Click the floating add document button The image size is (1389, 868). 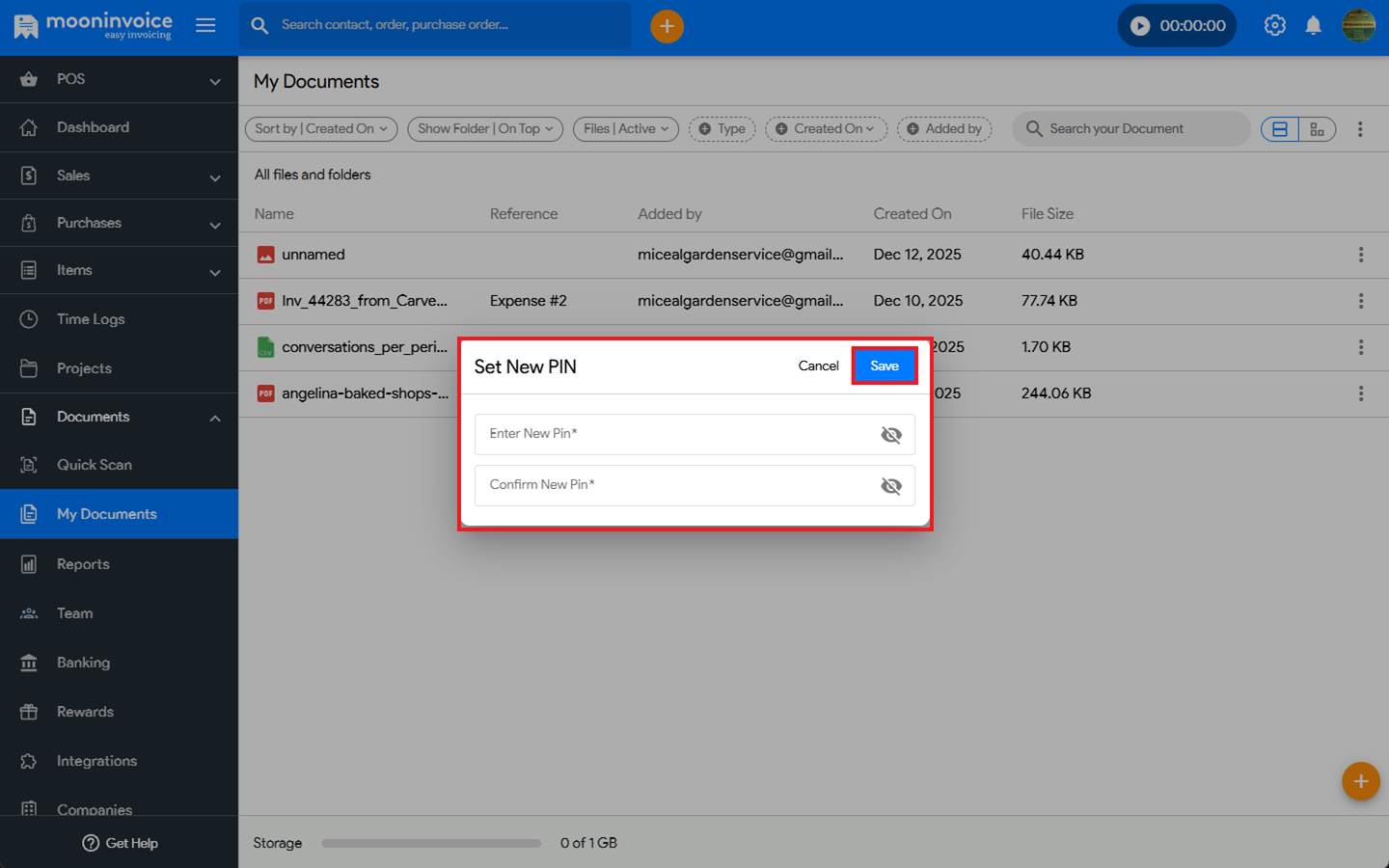[x=1360, y=781]
